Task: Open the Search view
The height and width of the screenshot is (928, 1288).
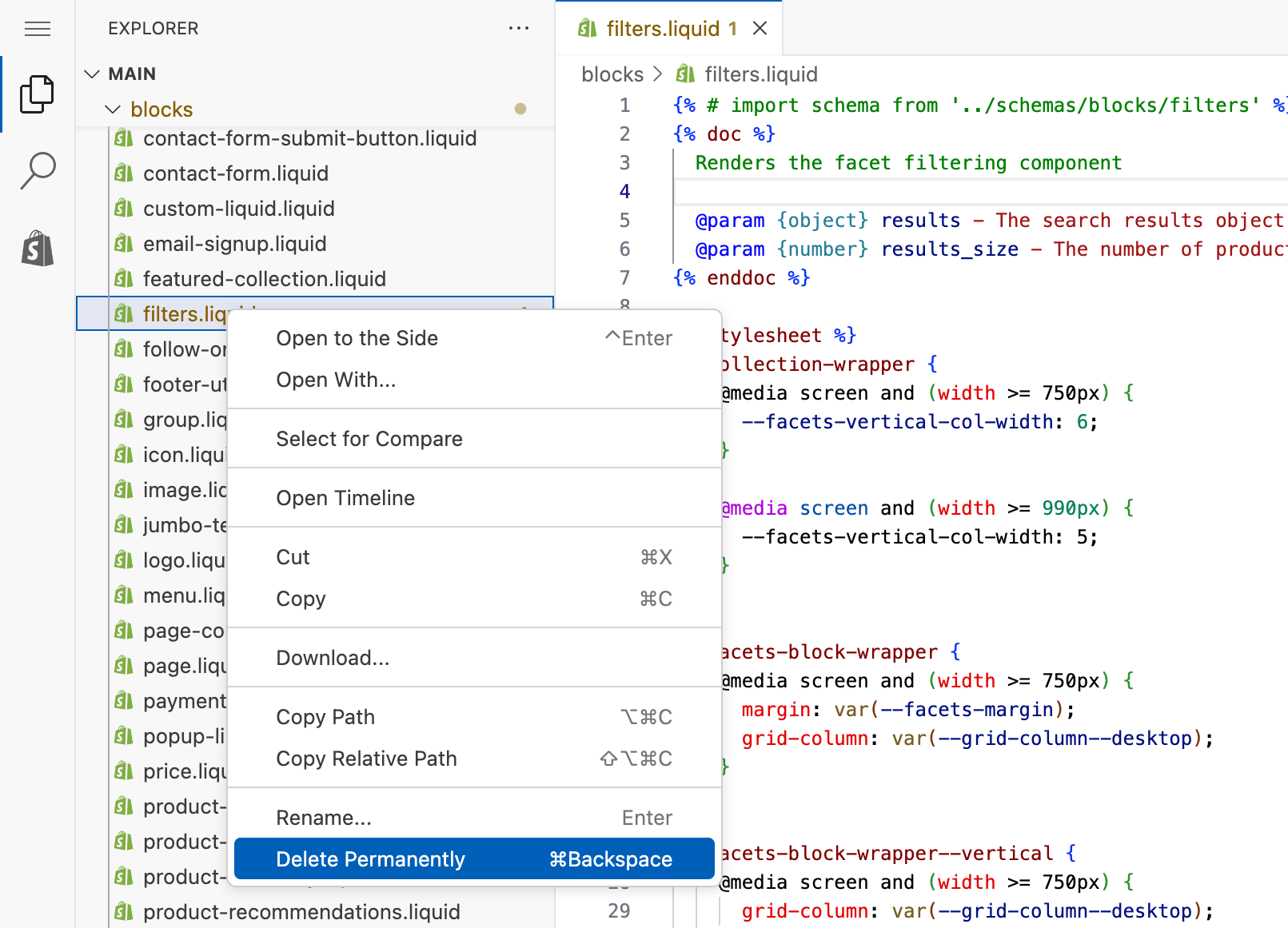Action: pyautogui.click(x=38, y=170)
